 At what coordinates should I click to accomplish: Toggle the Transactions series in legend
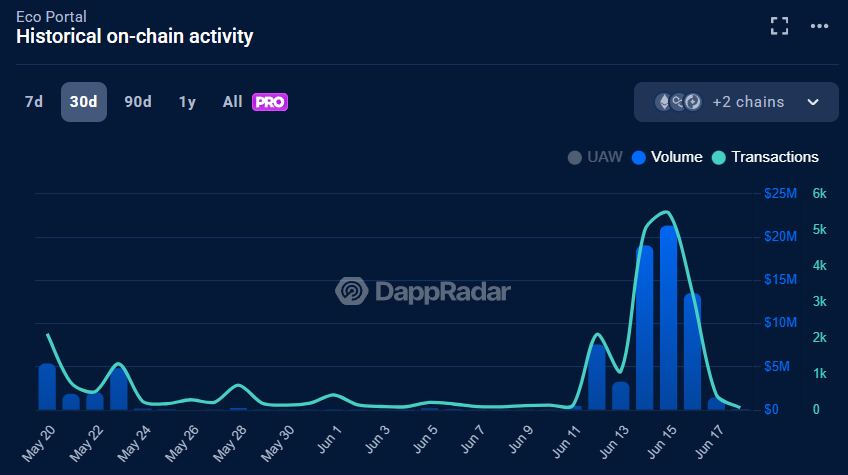coord(765,157)
